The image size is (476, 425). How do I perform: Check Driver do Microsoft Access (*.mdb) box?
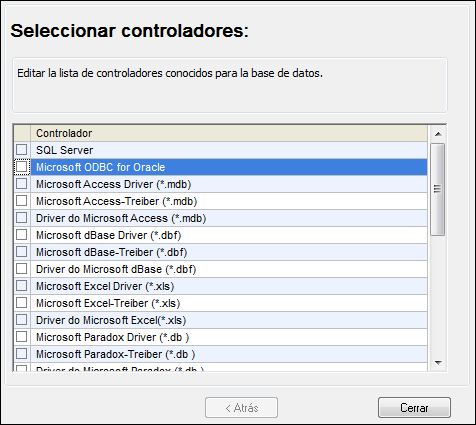[x=22, y=218]
